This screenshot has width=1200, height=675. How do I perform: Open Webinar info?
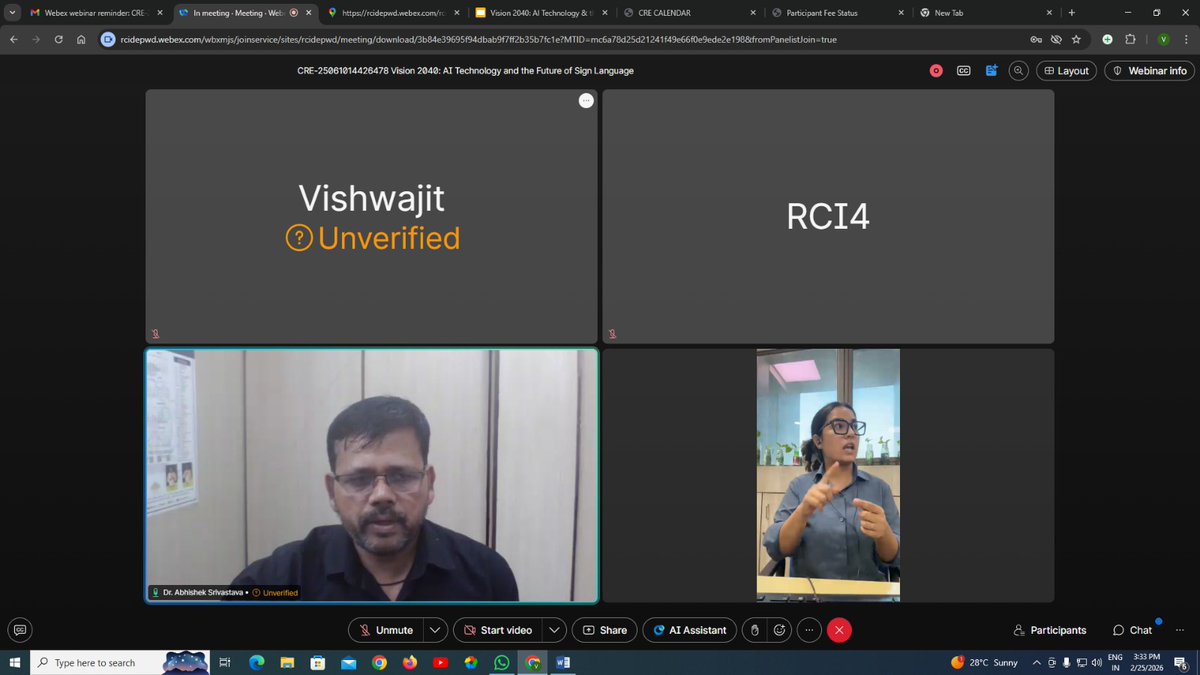(1149, 71)
